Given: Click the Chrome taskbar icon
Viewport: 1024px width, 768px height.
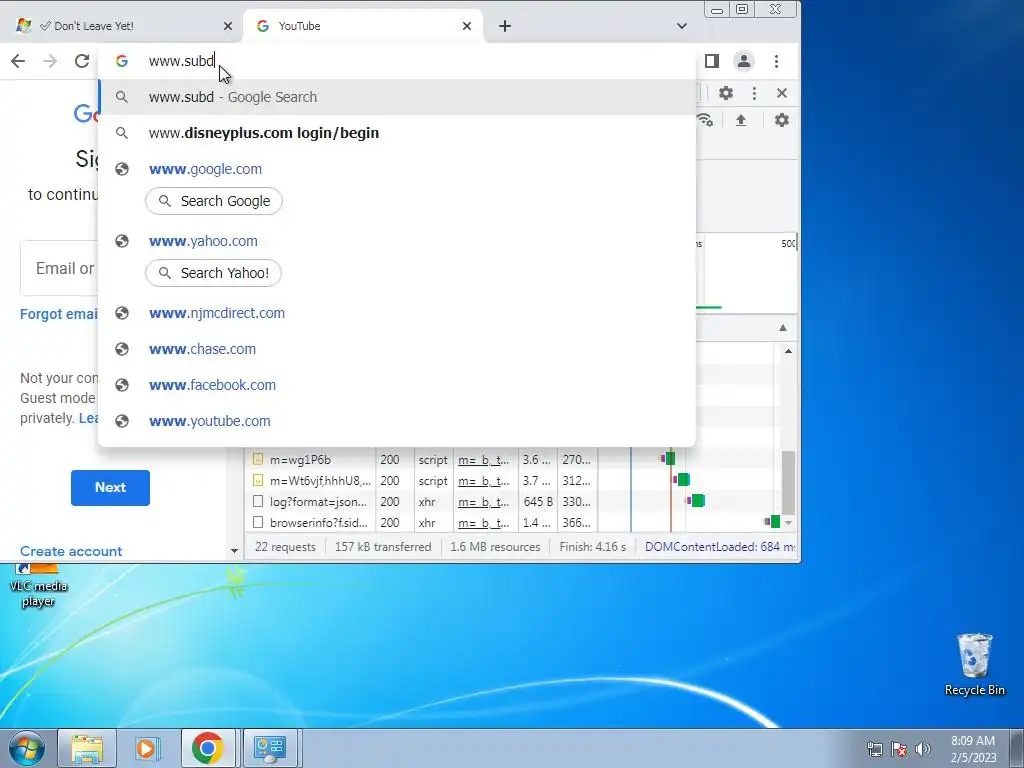Looking at the screenshot, I should click(x=208, y=748).
